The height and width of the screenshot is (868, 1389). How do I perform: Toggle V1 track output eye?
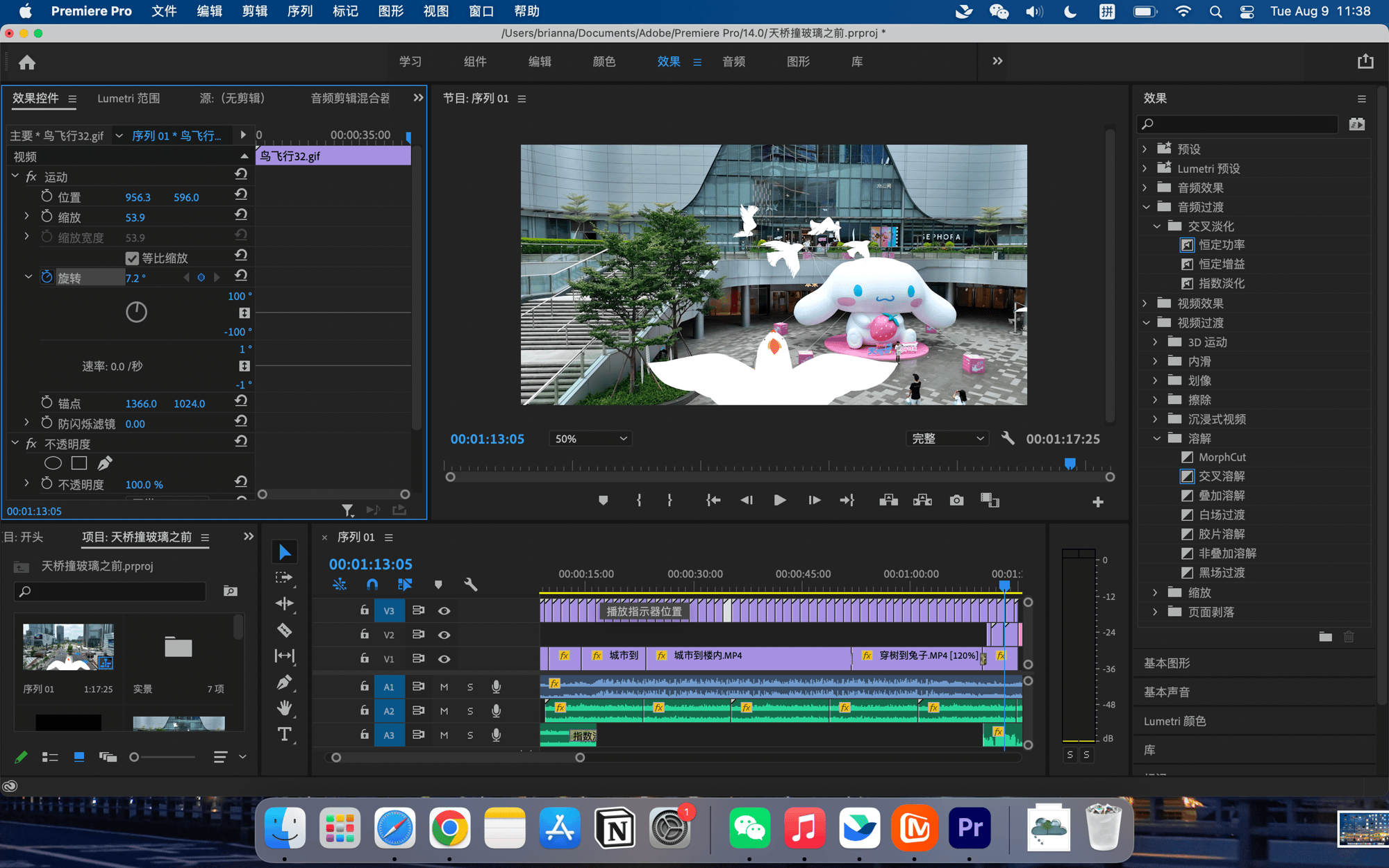444,659
